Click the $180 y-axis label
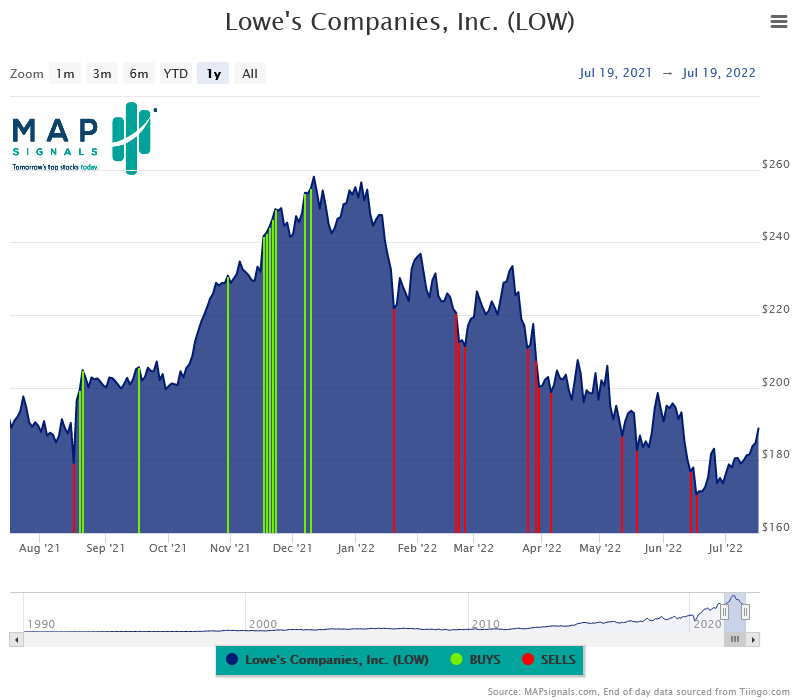This screenshot has height=700, width=800. click(776, 454)
